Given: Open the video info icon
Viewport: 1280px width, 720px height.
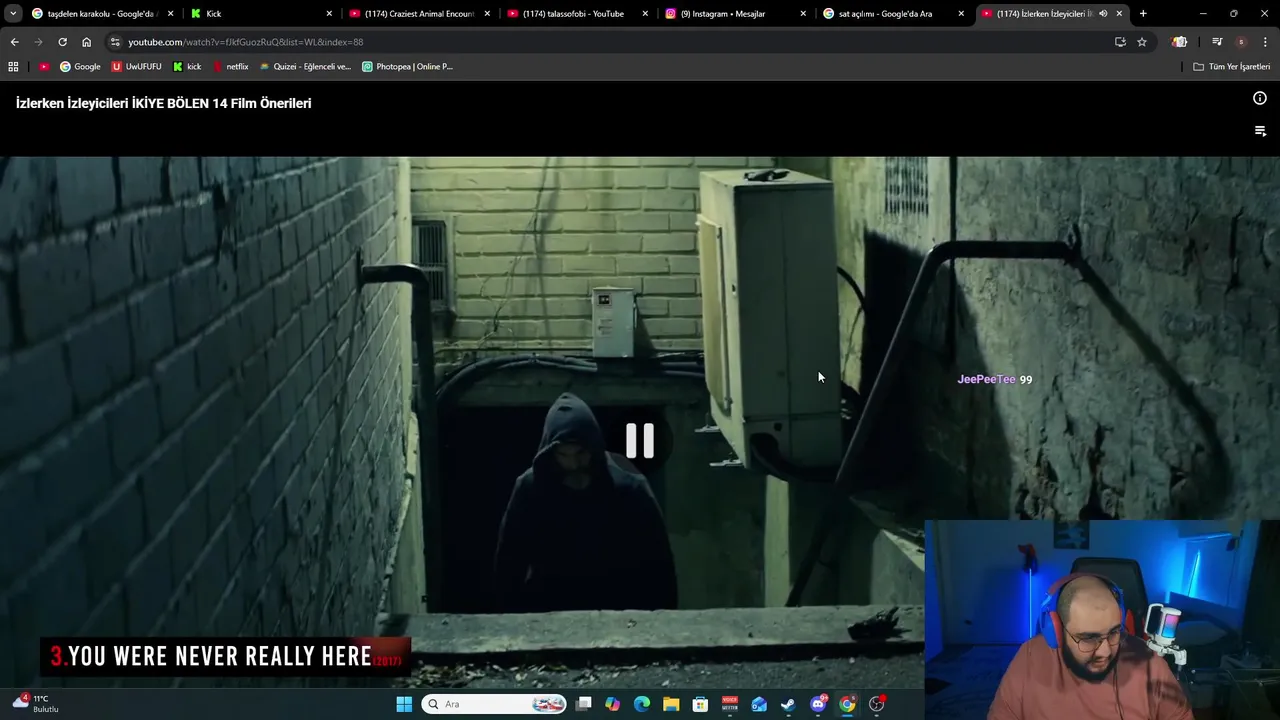Looking at the screenshot, I should [1260, 98].
